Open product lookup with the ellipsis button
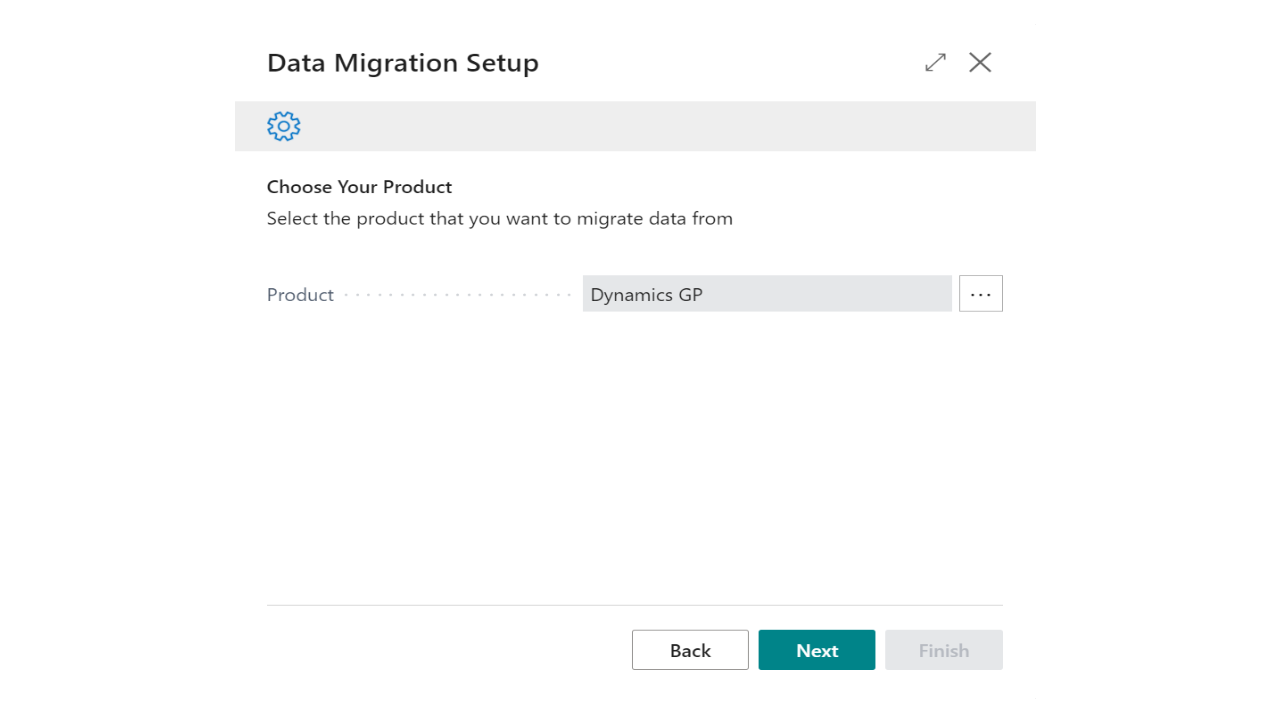1280x720 pixels. pyautogui.click(x=981, y=294)
